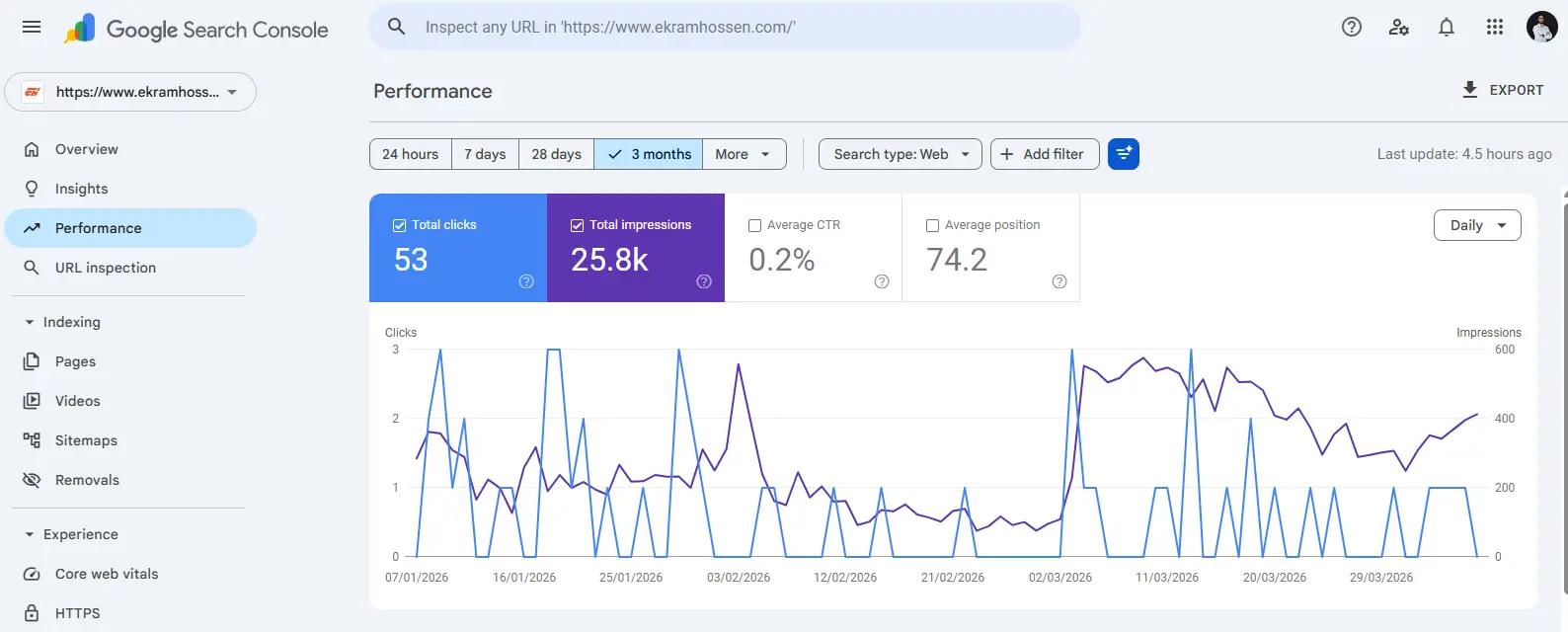Click the Last update: 4.5 hours ago text
The width and height of the screenshot is (1568, 632).
click(x=1464, y=154)
